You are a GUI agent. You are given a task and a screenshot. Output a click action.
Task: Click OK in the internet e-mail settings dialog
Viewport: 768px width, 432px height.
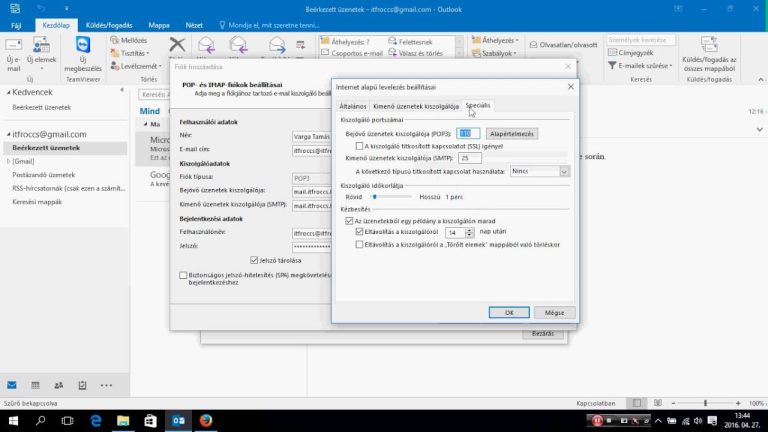tap(509, 312)
